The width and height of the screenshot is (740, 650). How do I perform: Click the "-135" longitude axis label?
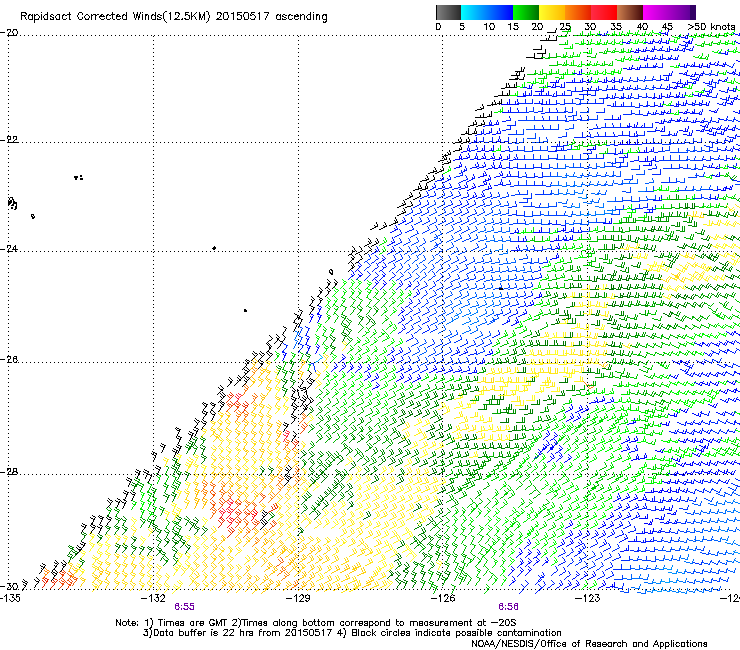pyautogui.click(x=10, y=598)
